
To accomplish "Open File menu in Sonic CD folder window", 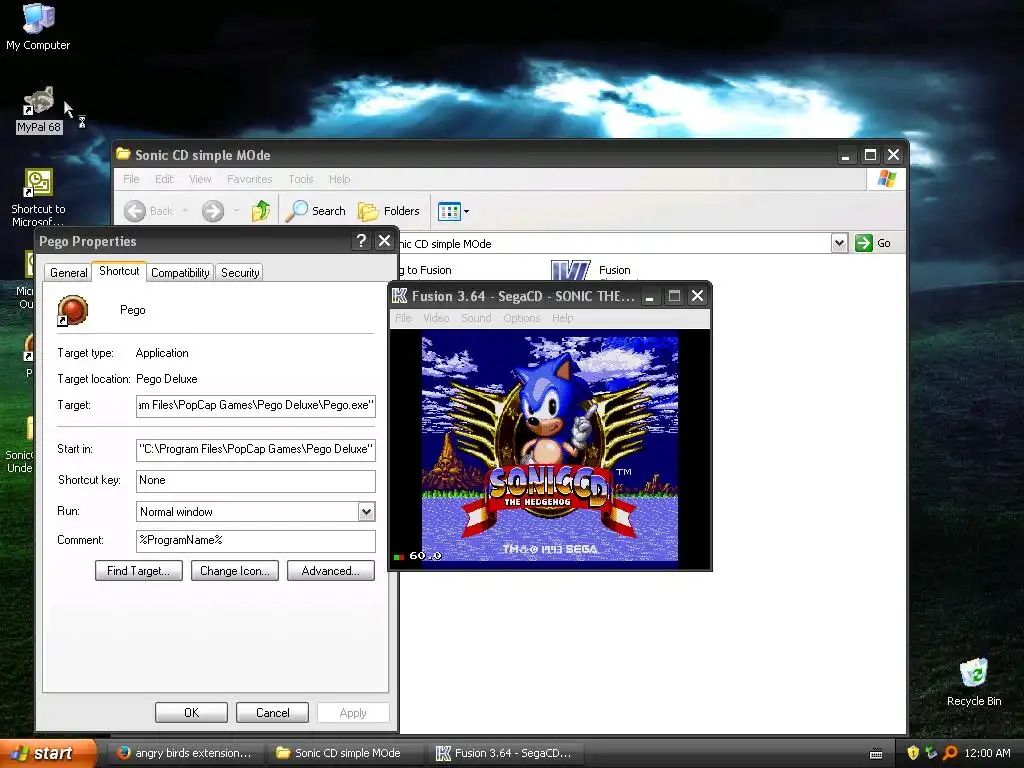I will pyautogui.click(x=131, y=179).
